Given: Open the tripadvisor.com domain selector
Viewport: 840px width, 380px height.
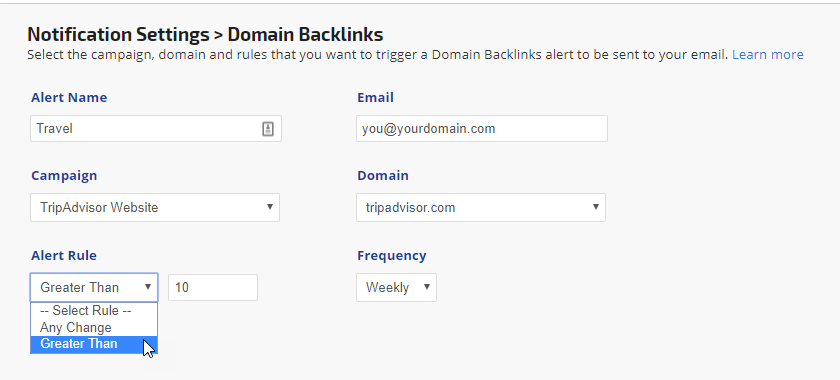Looking at the screenshot, I should (x=481, y=207).
